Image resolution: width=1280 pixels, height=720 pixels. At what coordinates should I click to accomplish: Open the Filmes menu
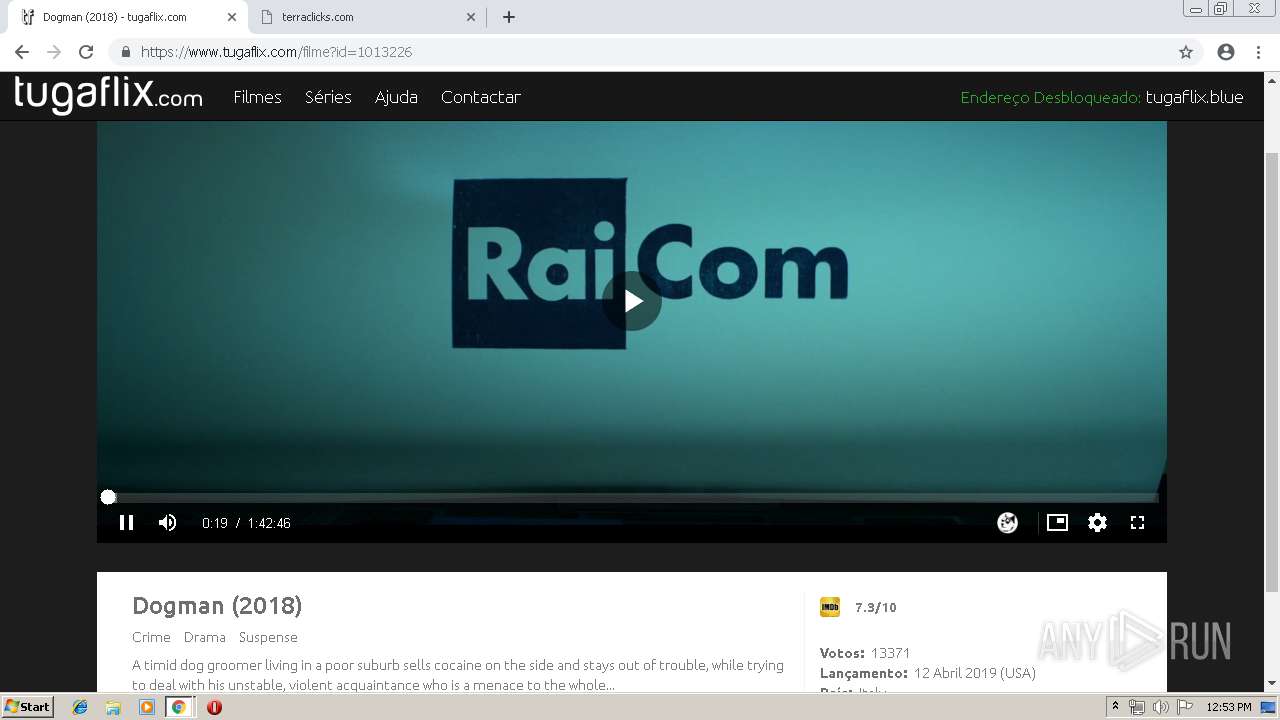tap(257, 97)
